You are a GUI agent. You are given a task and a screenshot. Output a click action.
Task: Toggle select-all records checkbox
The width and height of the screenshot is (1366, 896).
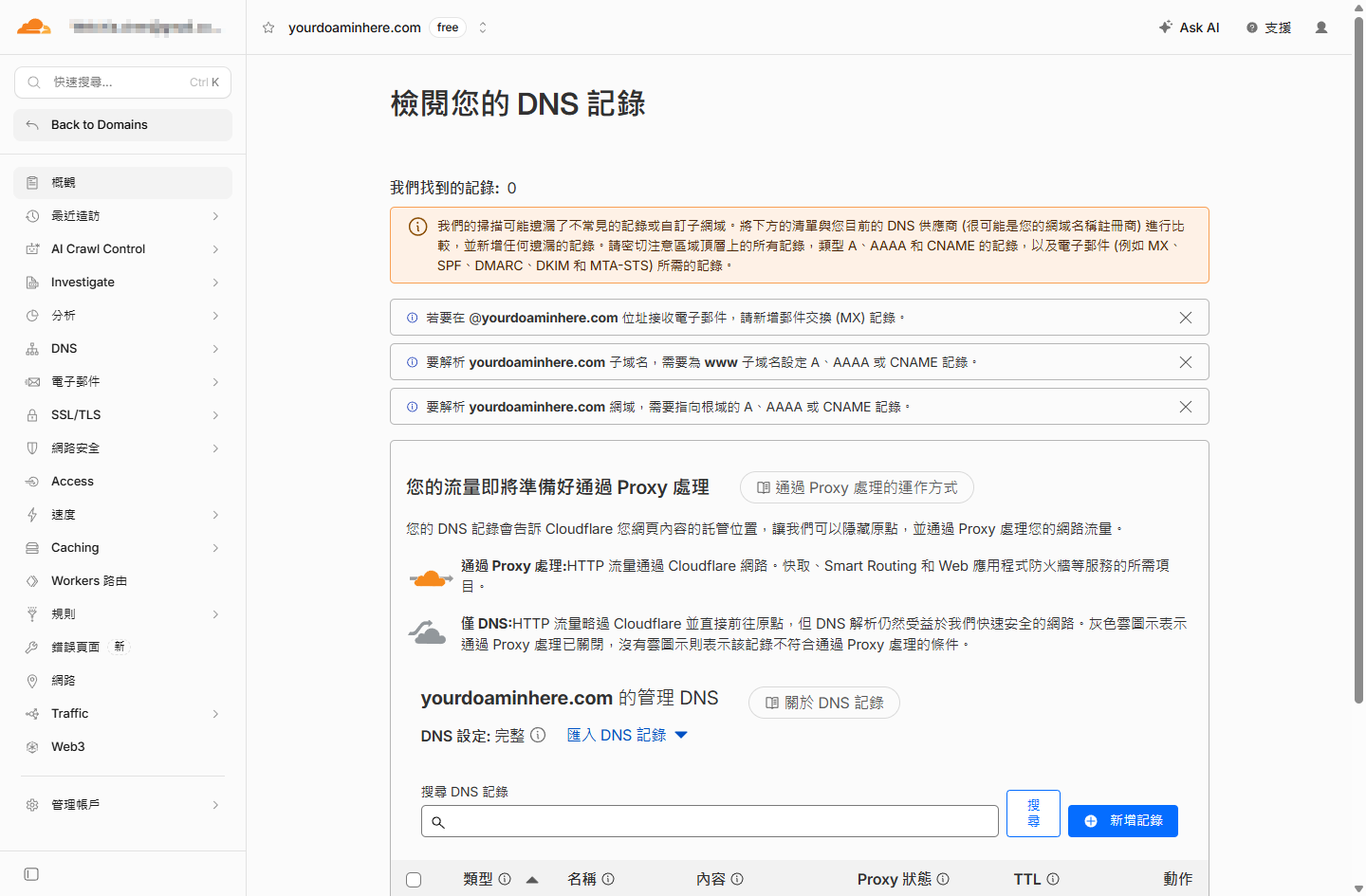414,880
